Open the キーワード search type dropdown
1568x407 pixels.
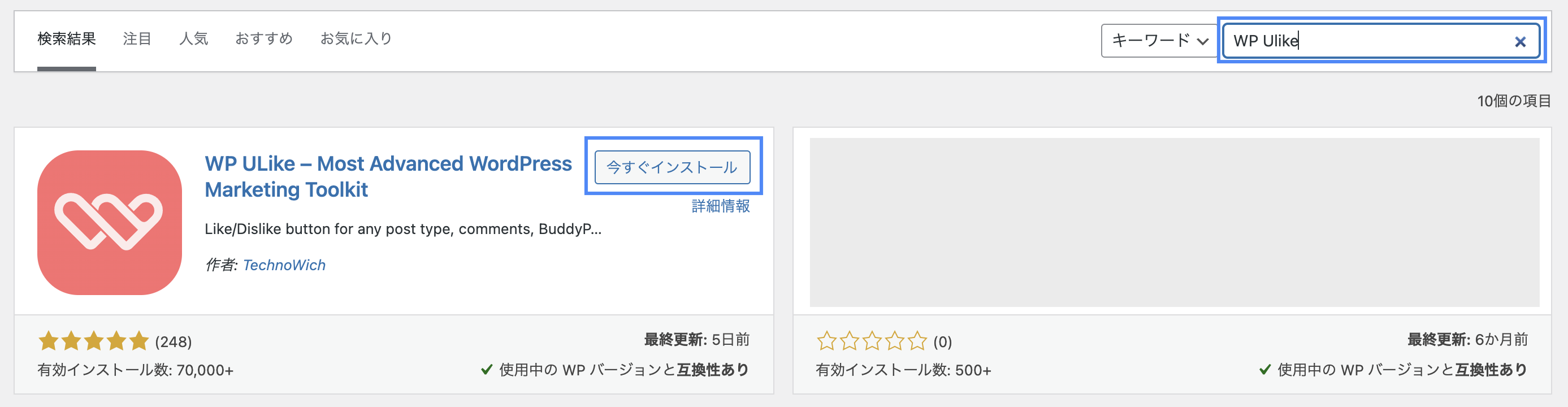[x=1159, y=41]
